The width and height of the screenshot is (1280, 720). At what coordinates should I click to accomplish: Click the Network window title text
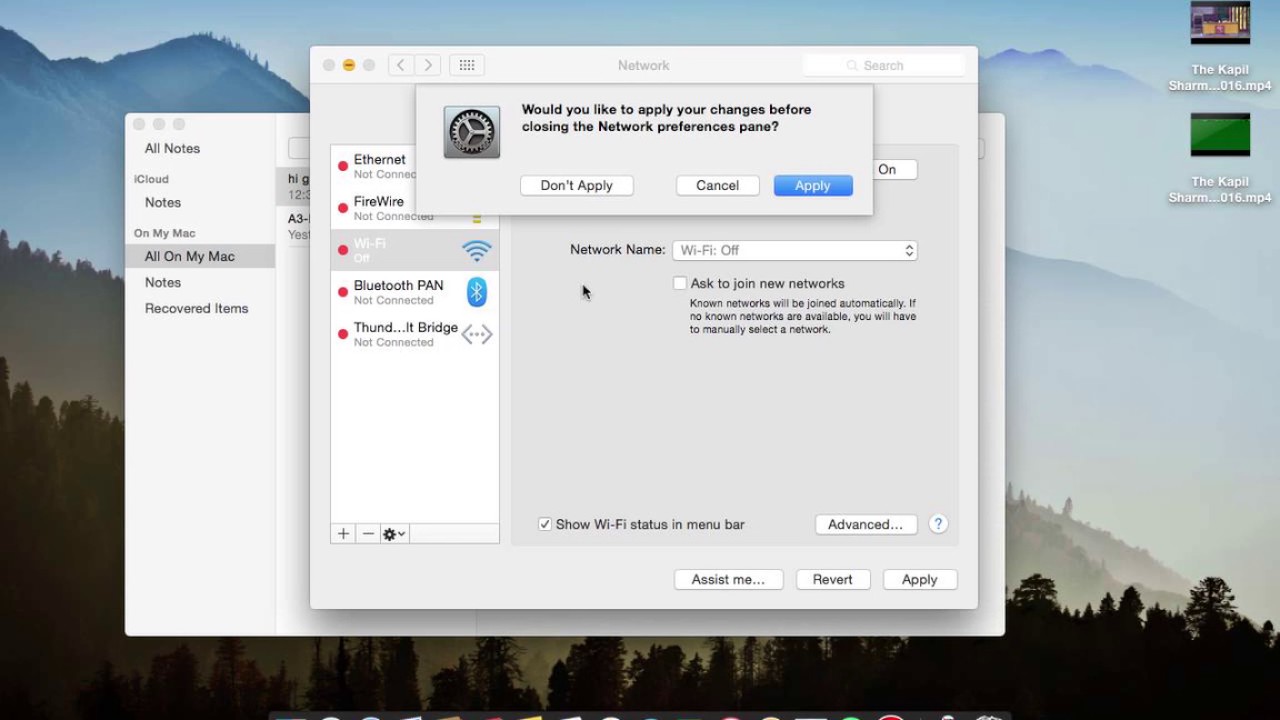tap(643, 65)
